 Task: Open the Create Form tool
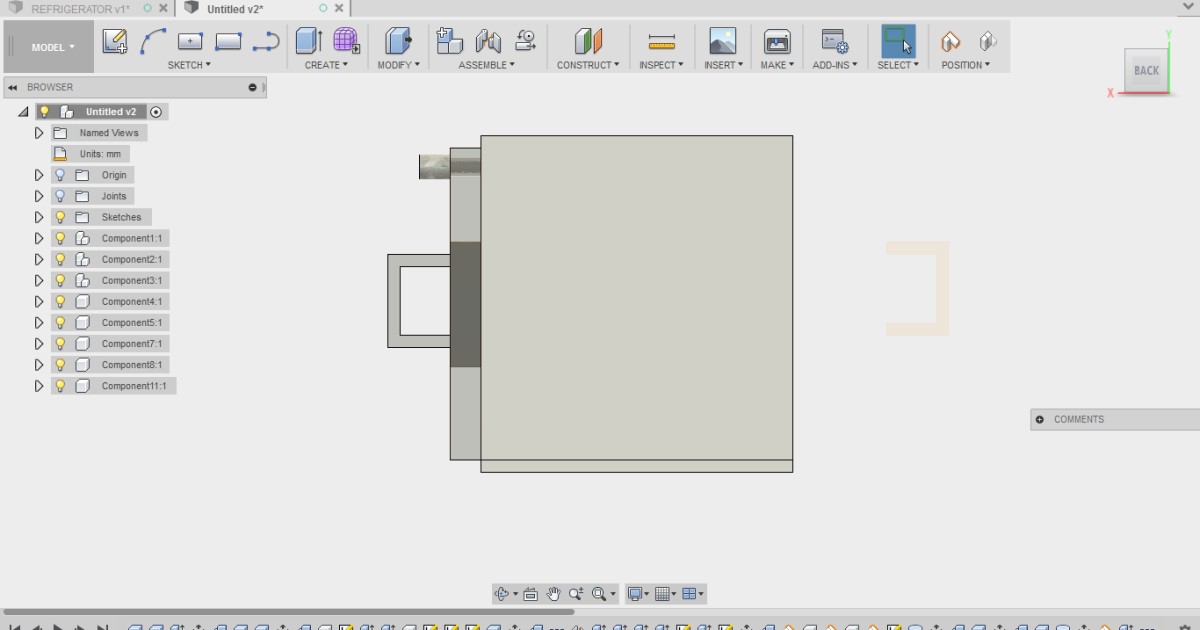tap(347, 42)
